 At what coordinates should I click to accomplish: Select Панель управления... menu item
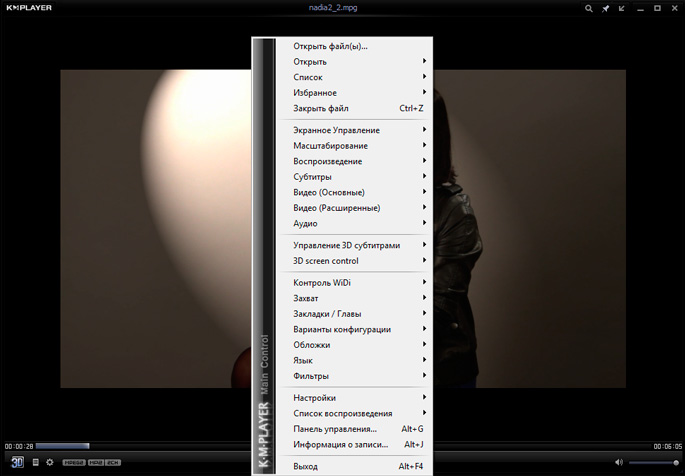point(354,429)
